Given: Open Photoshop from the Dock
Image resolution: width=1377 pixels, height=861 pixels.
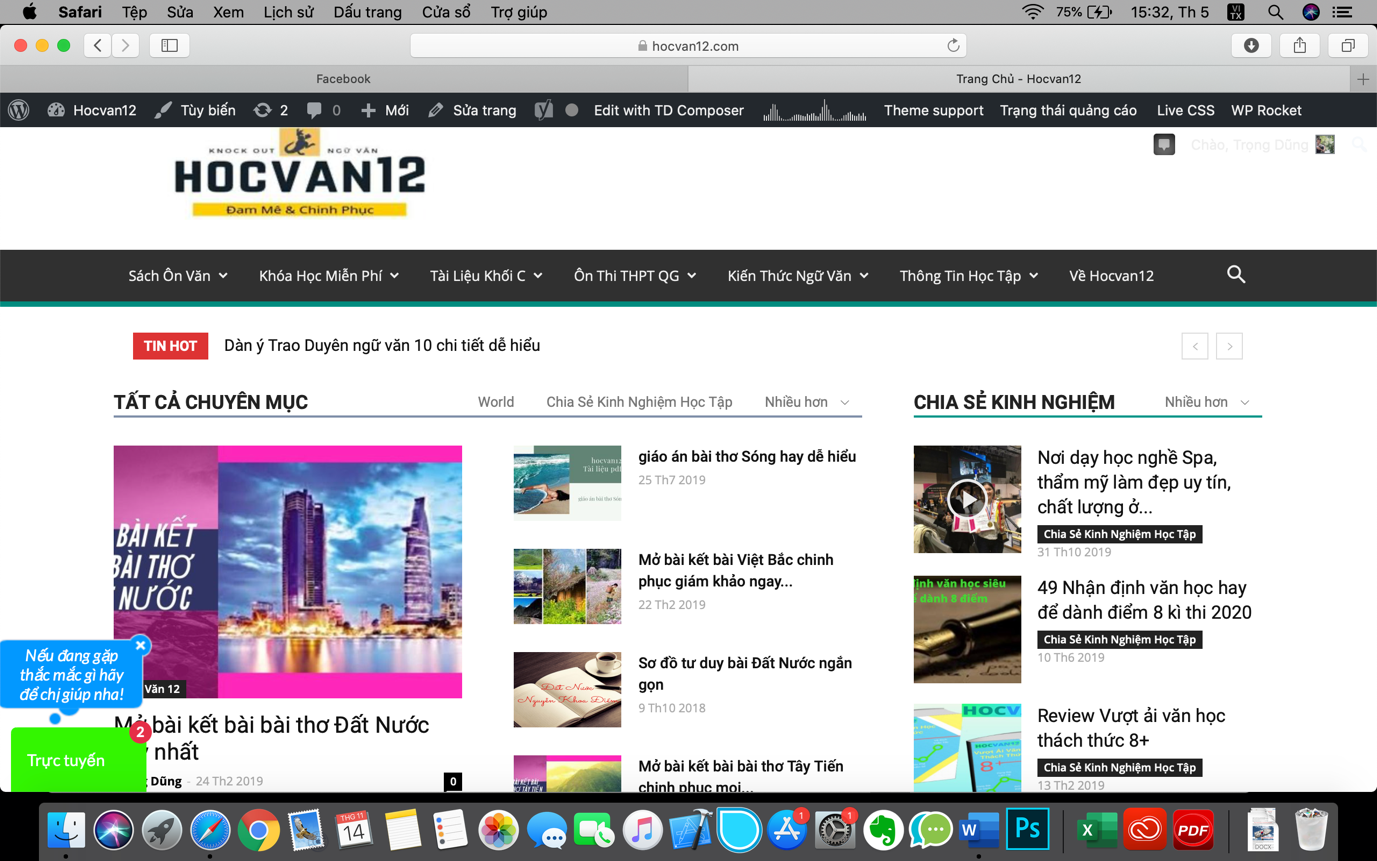Looking at the screenshot, I should pos(1028,830).
